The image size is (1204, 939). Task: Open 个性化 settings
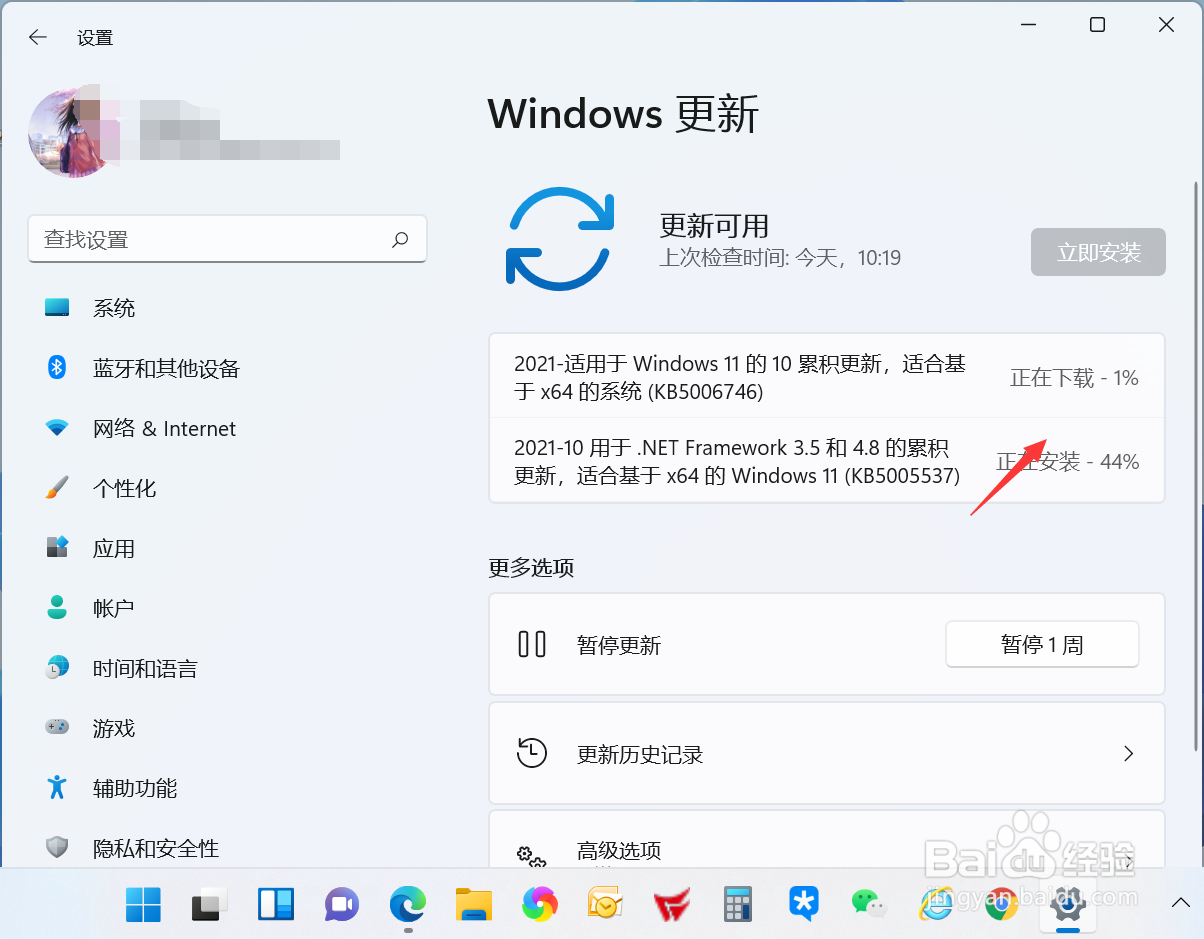[x=124, y=488]
